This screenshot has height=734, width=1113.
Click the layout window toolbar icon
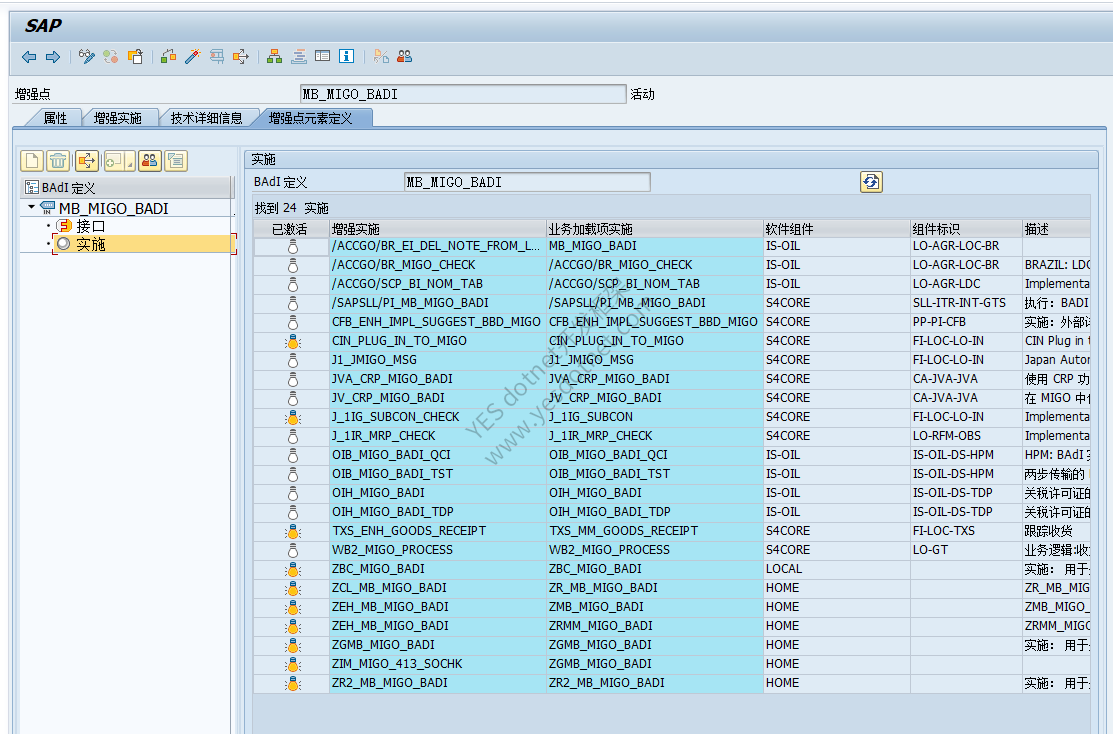(322, 56)
